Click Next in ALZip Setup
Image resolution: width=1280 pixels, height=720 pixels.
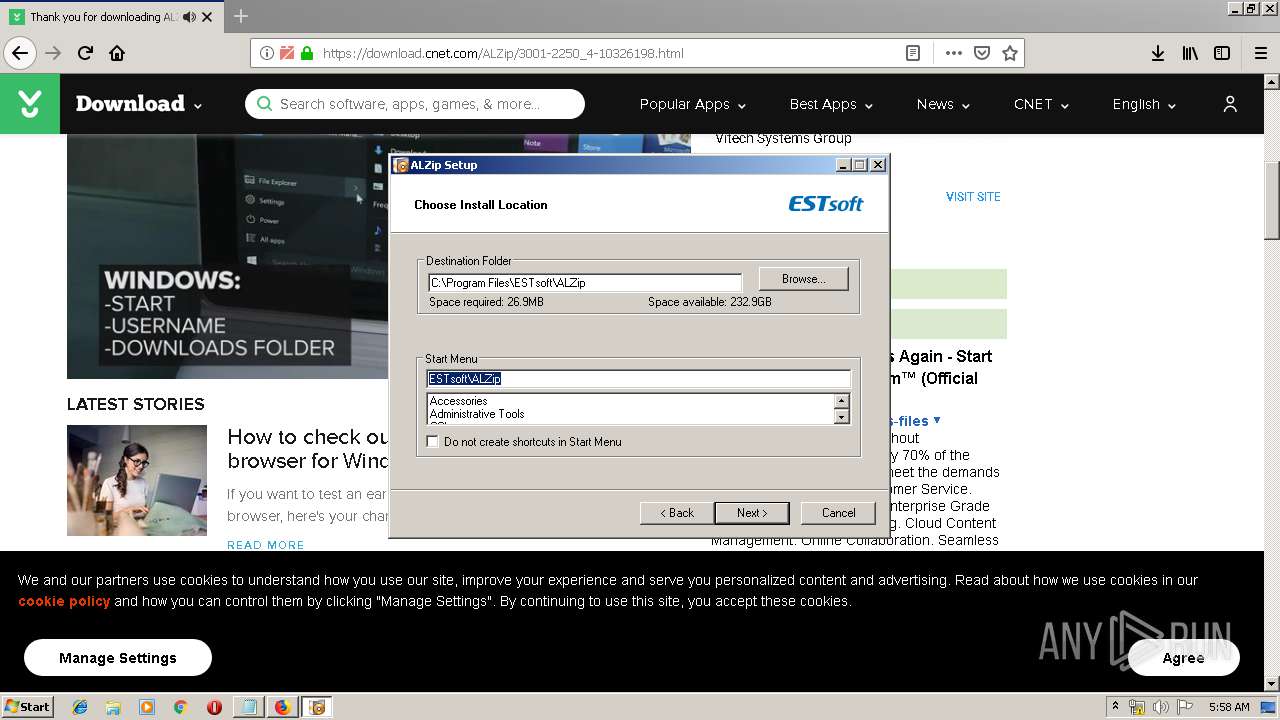tap(752, 513)
